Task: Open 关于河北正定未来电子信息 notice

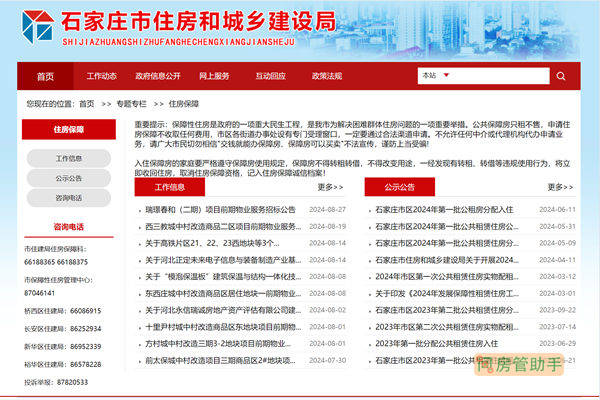Action: click(223, 260)
